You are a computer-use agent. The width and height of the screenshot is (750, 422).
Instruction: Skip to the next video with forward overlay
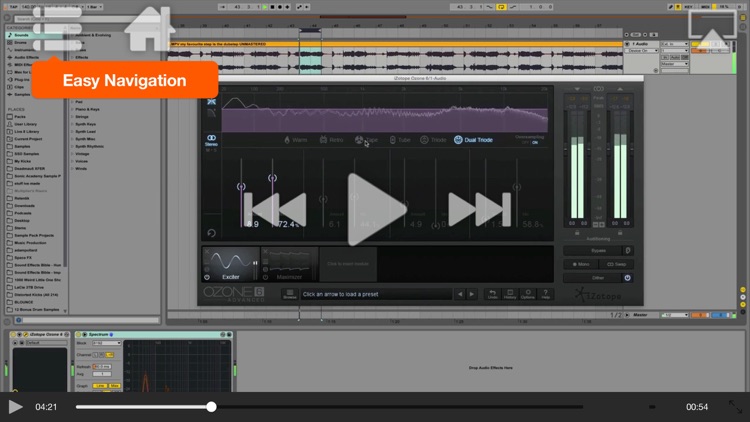click(479, 209)
